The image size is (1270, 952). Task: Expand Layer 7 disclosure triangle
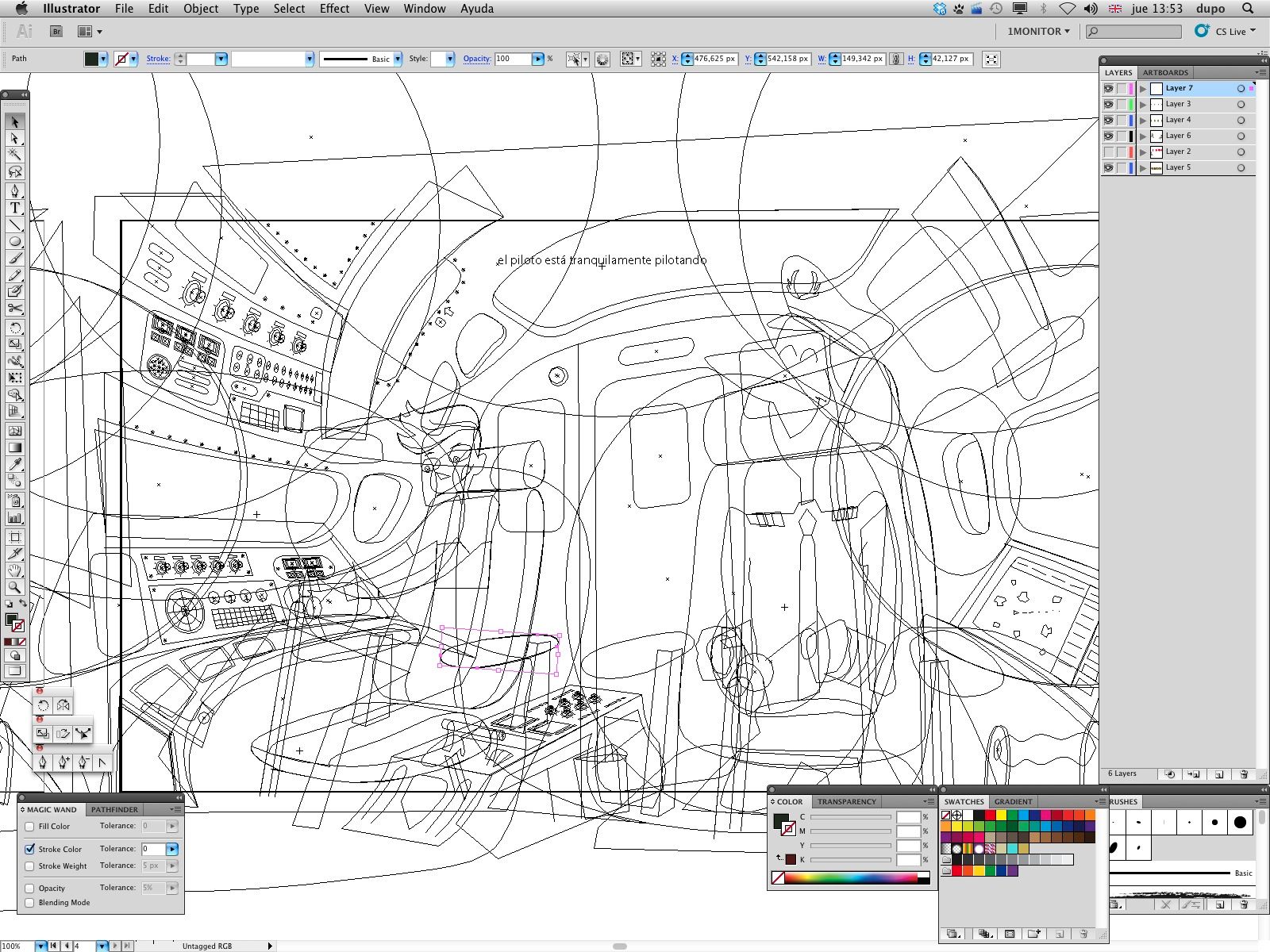click(x=1143, y=88)
